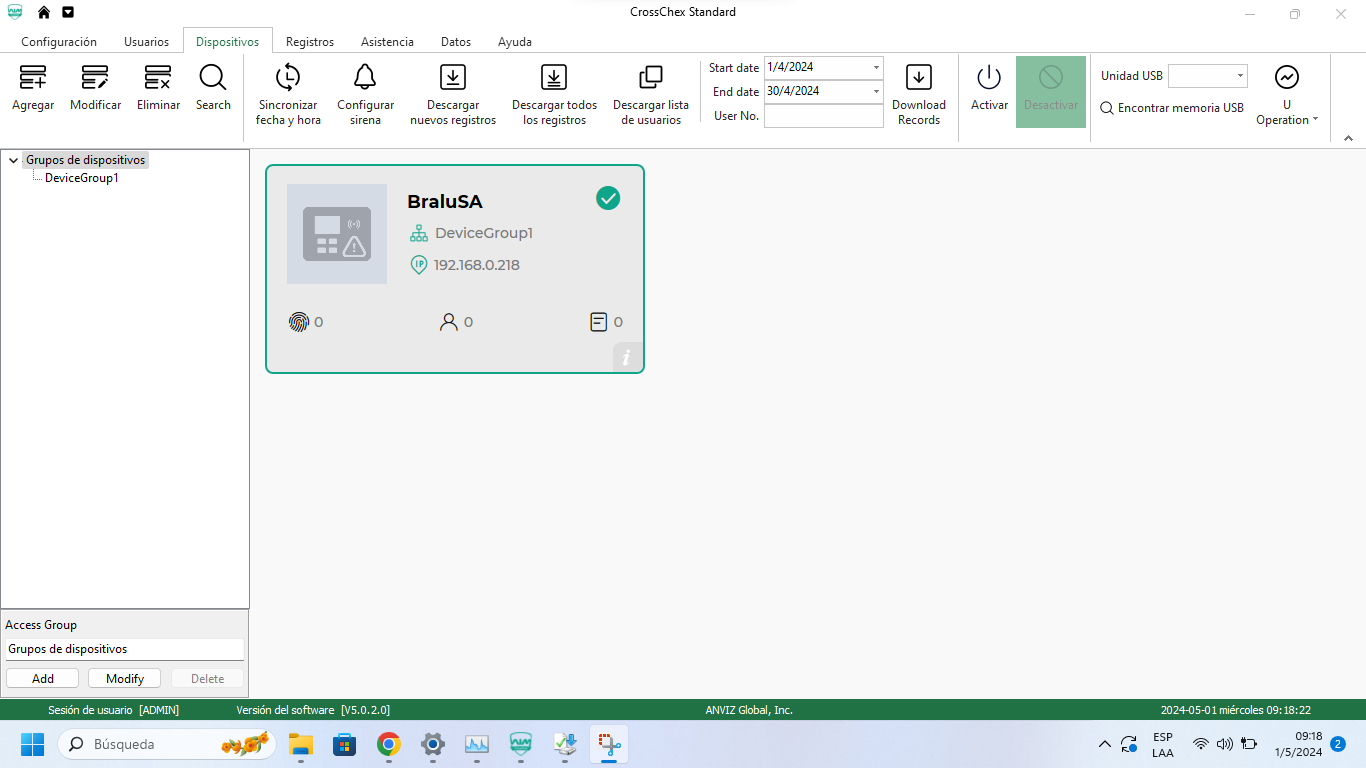Screen dimensions: 1366x768
Task: Click the records count icon on BraluSA
Action: click(598, 322)
